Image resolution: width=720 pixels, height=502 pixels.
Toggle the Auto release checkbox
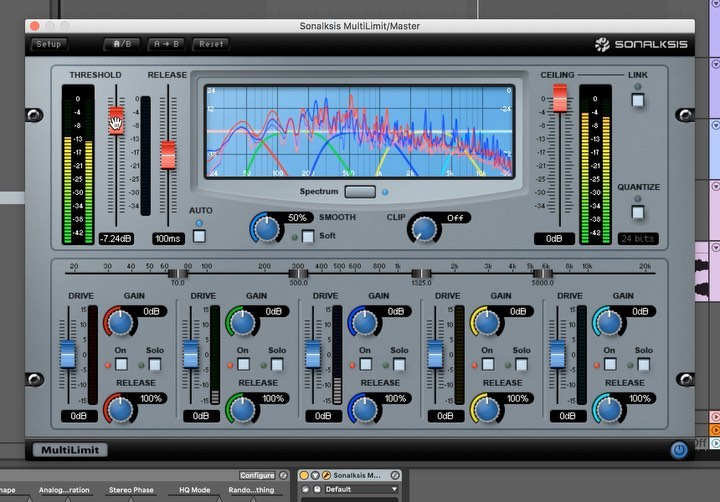point(200,236)
